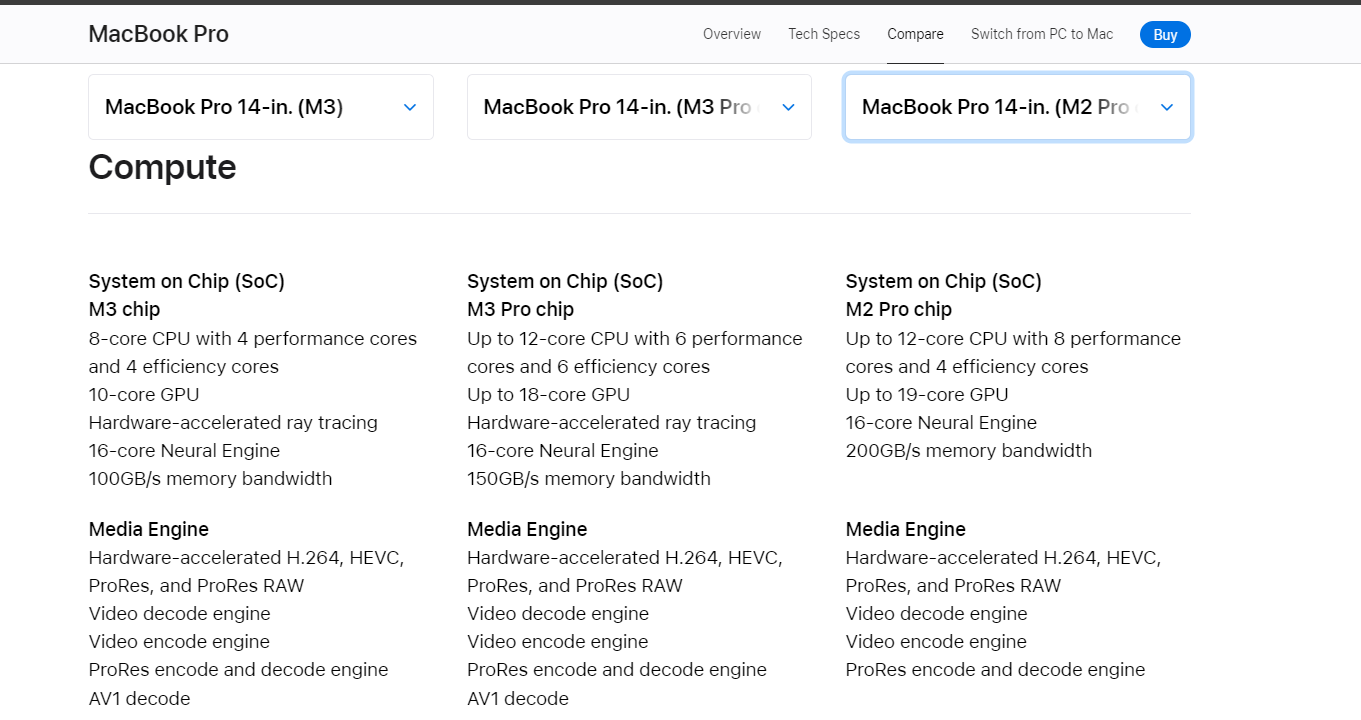
Task: Click 'Video encode engine' in M3 Pro column
Action: [558, 641]
